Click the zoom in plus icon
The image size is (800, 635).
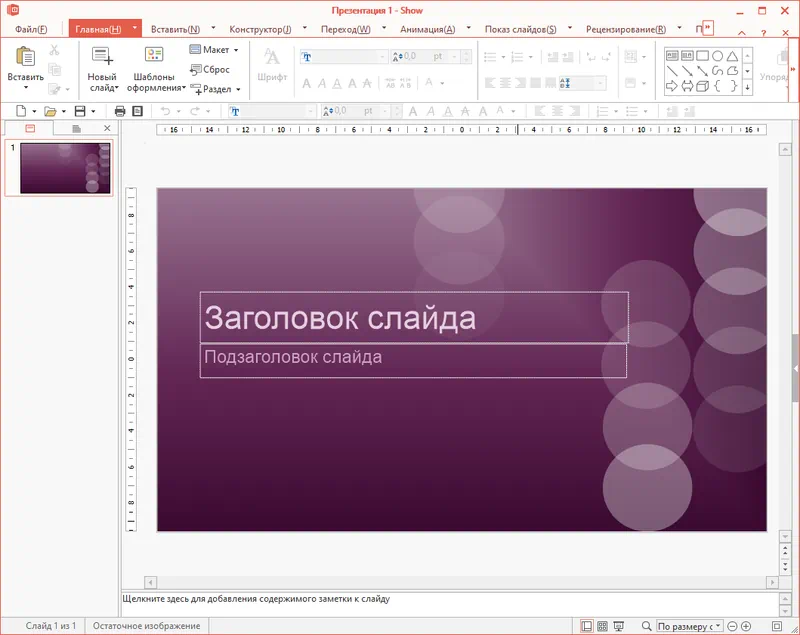(x=746, y=626)
